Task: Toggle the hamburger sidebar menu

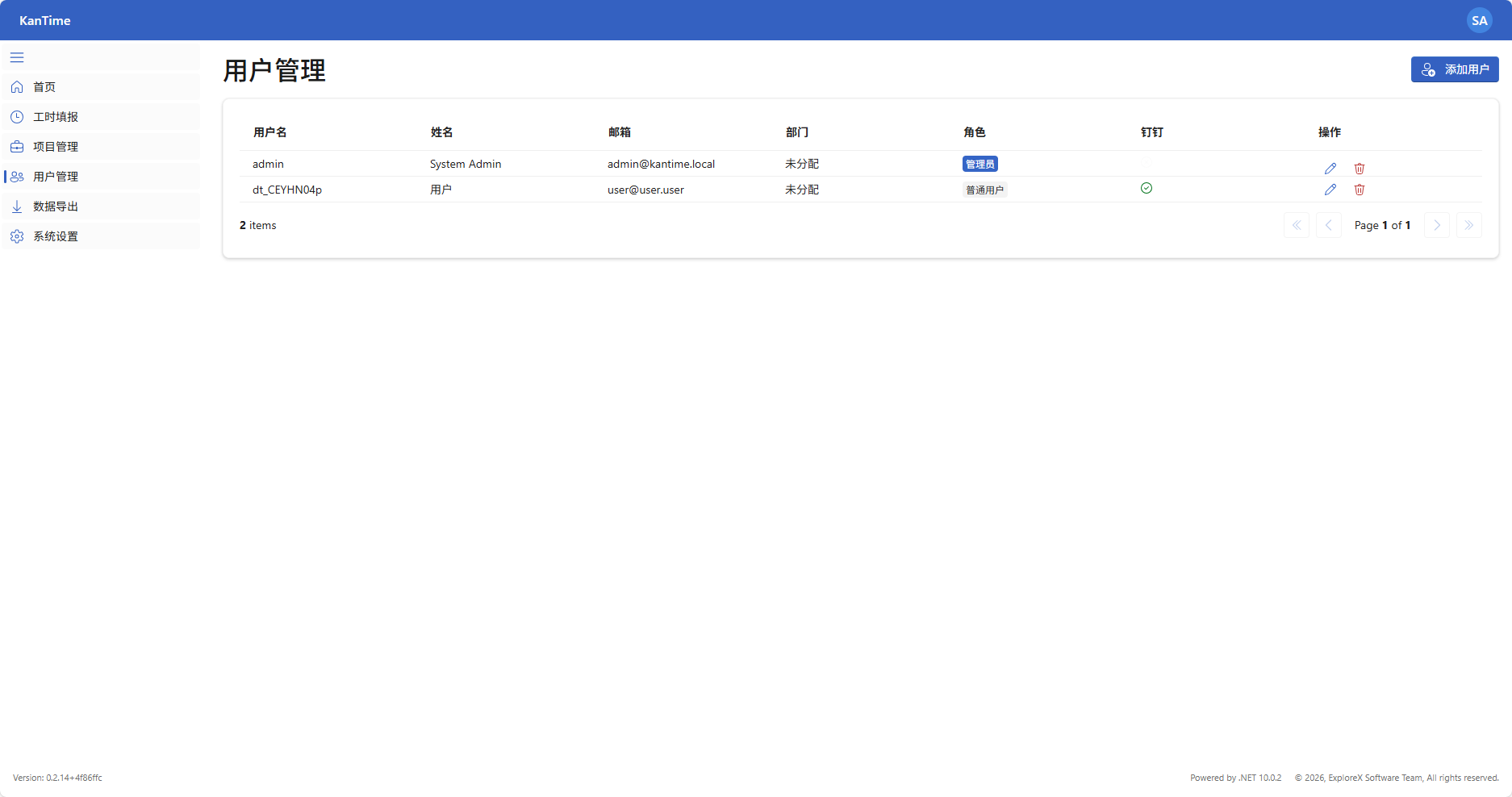Action: 17,57
